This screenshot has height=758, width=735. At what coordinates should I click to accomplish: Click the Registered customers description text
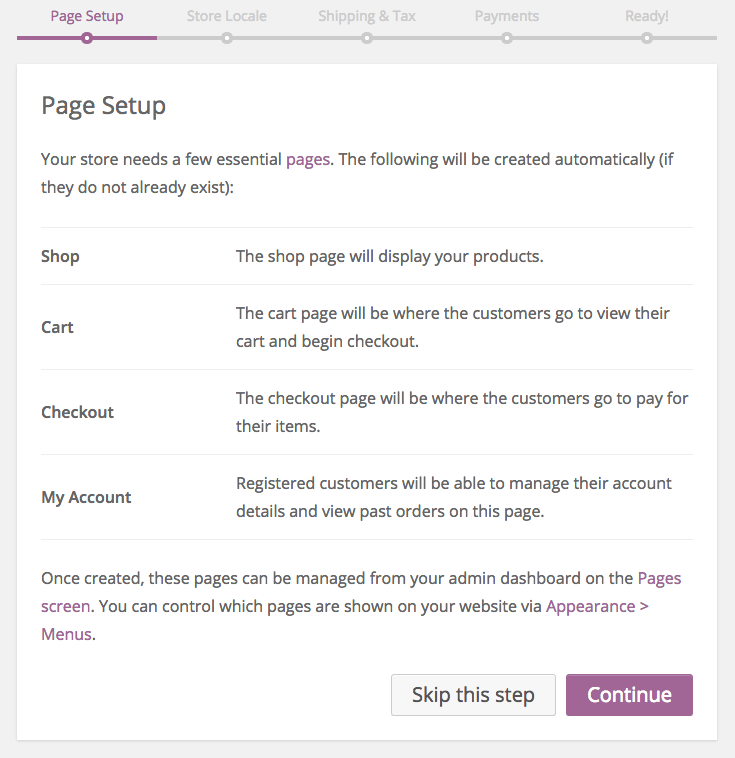point(454,497)
